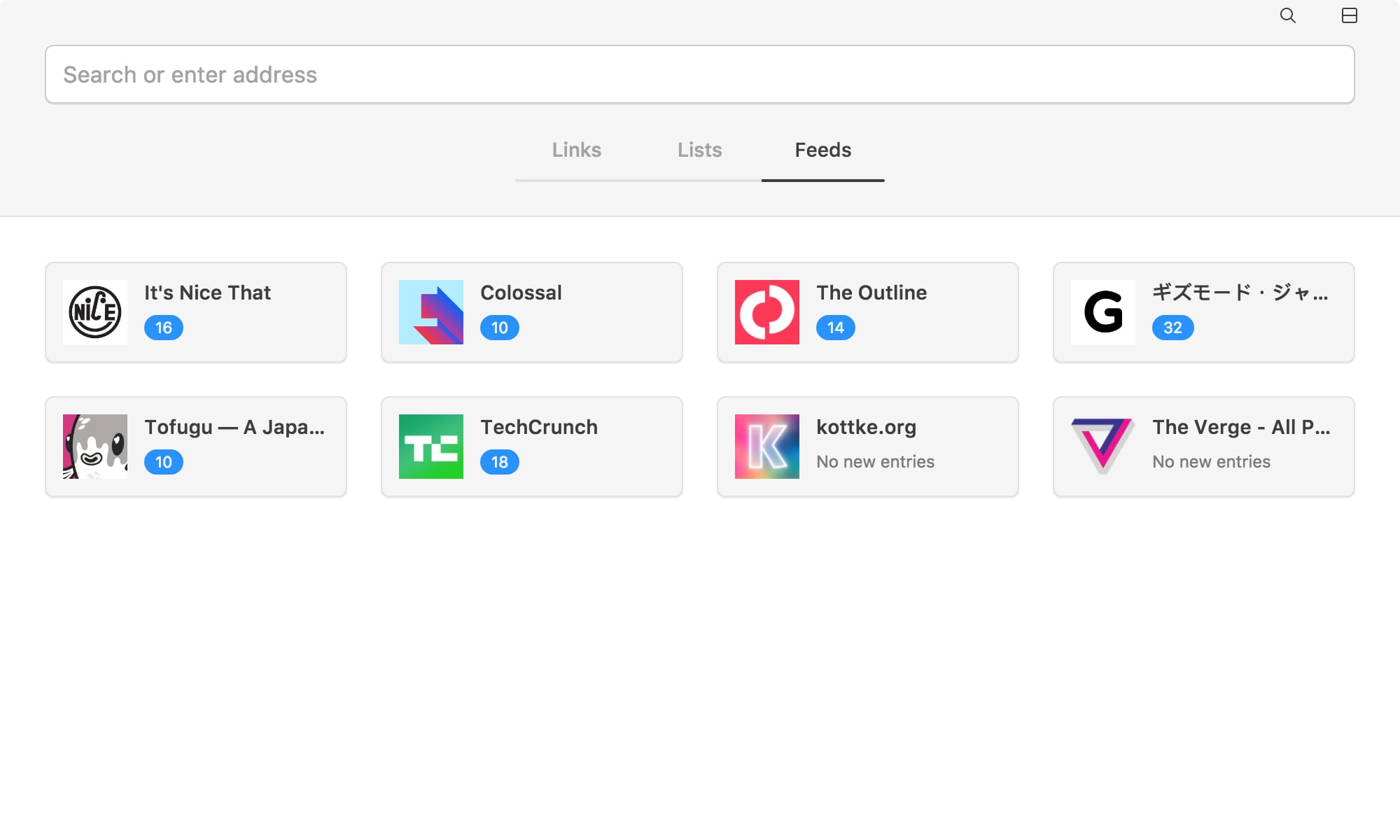This screenshot has width=1400, height=840.
Task: Open the It's Nice That feed icon
Action: 95,312
